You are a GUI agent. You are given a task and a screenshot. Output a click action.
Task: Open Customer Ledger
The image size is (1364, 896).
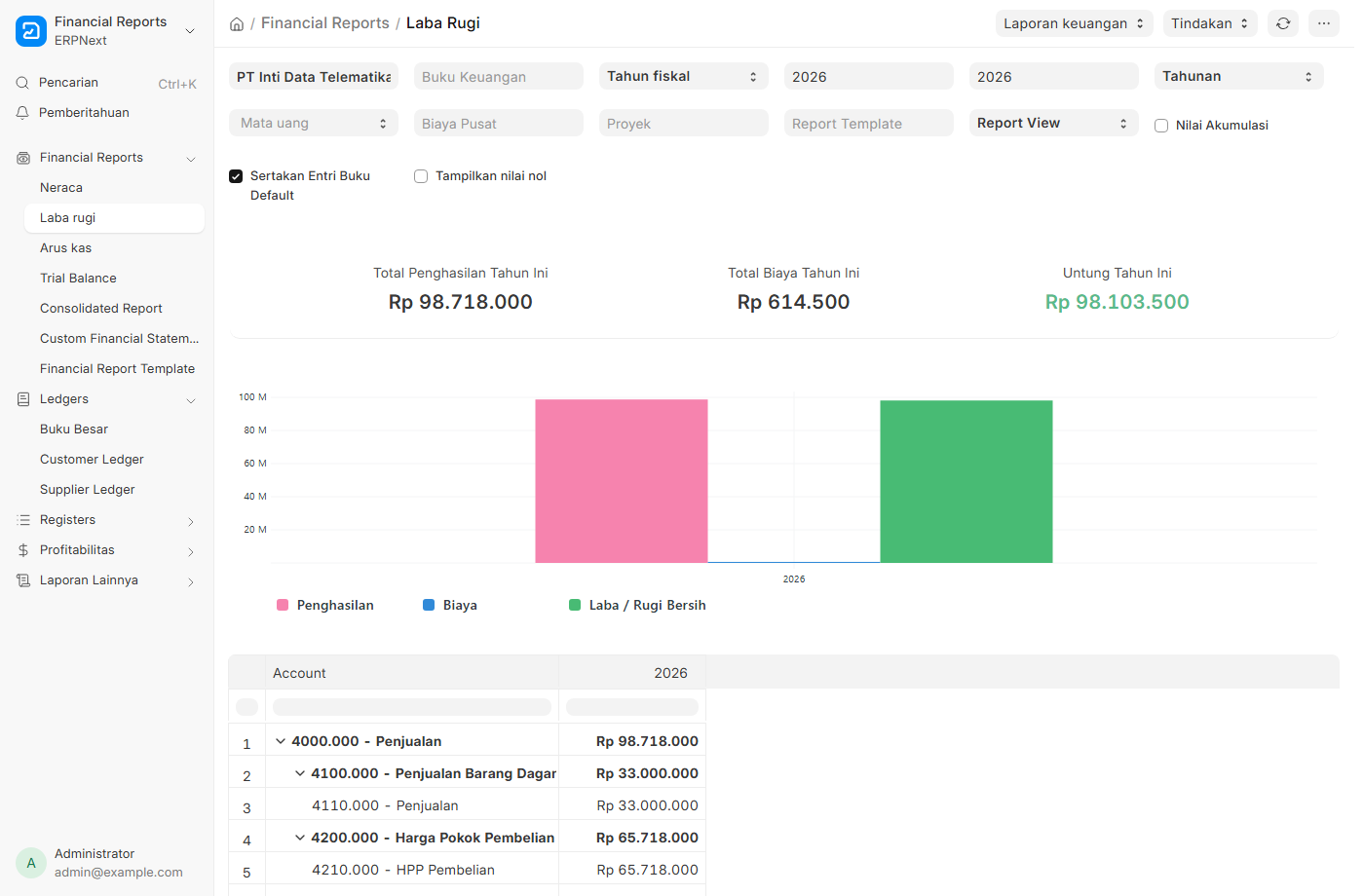[114, 460]
